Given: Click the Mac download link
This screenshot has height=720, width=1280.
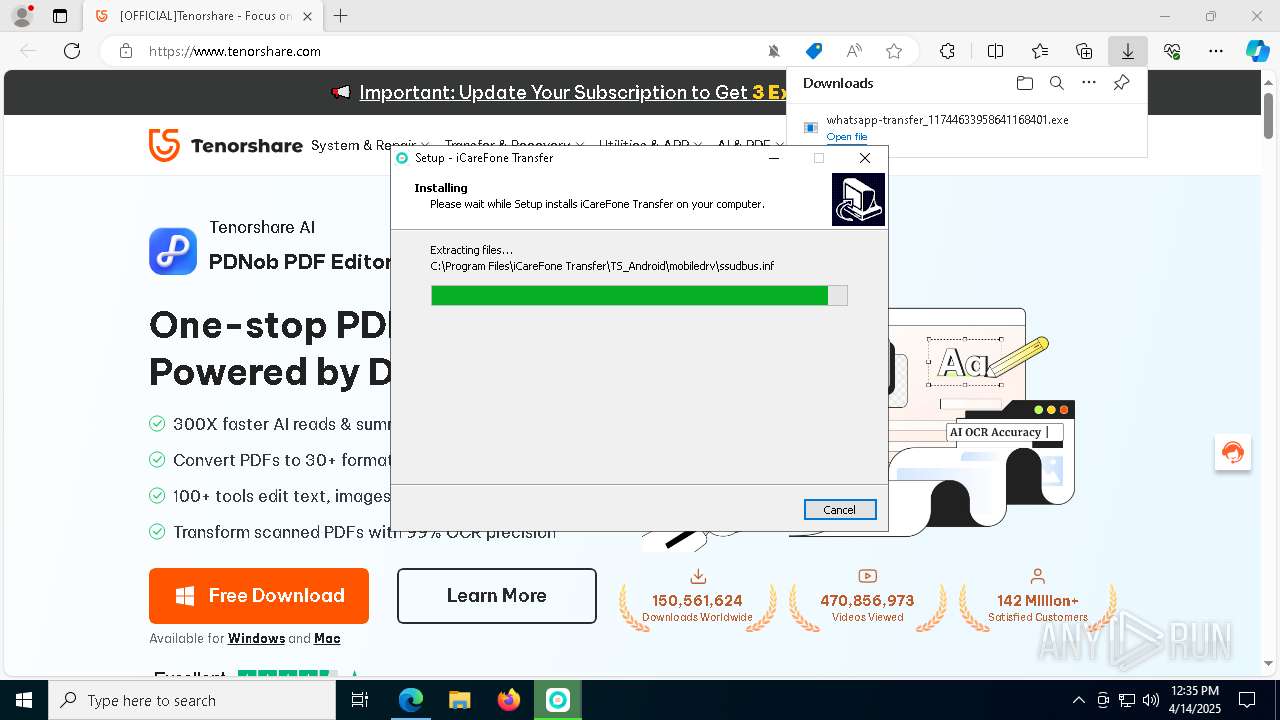Looking at the screenshot, I should tap(327, 639).
